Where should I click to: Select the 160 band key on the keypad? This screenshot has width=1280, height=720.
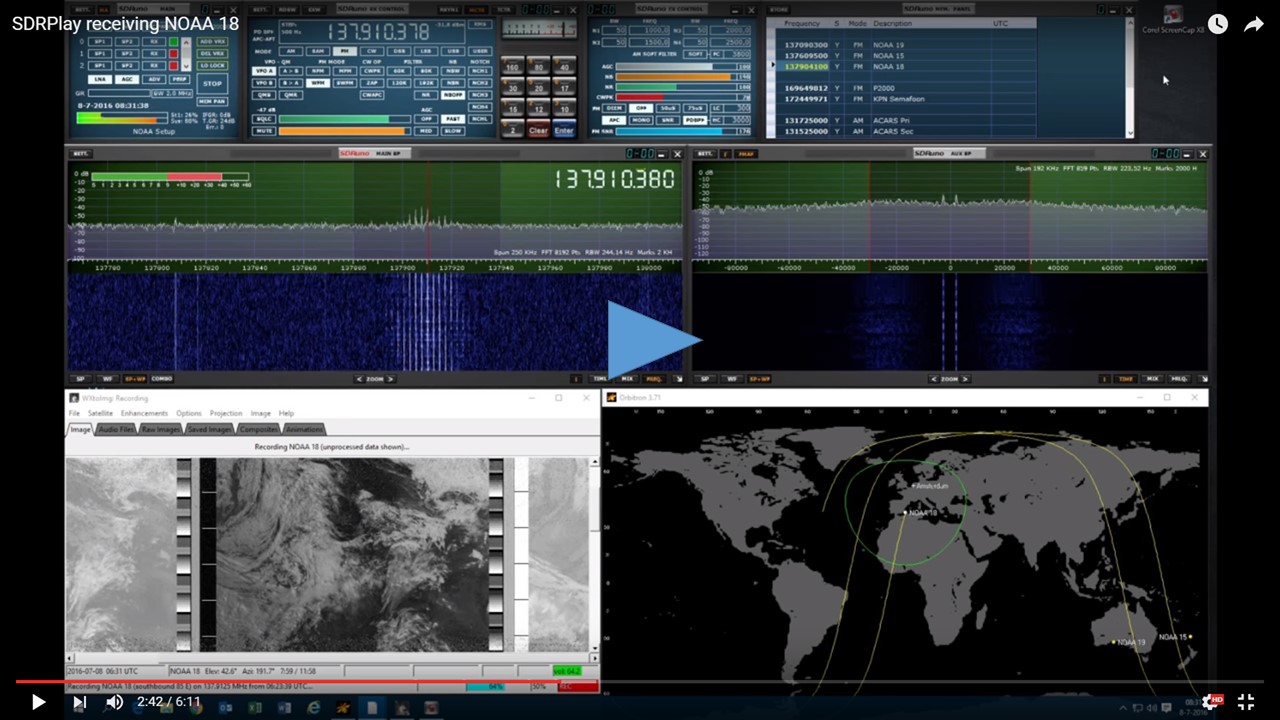pyautogui.click(x=512, y=67)
